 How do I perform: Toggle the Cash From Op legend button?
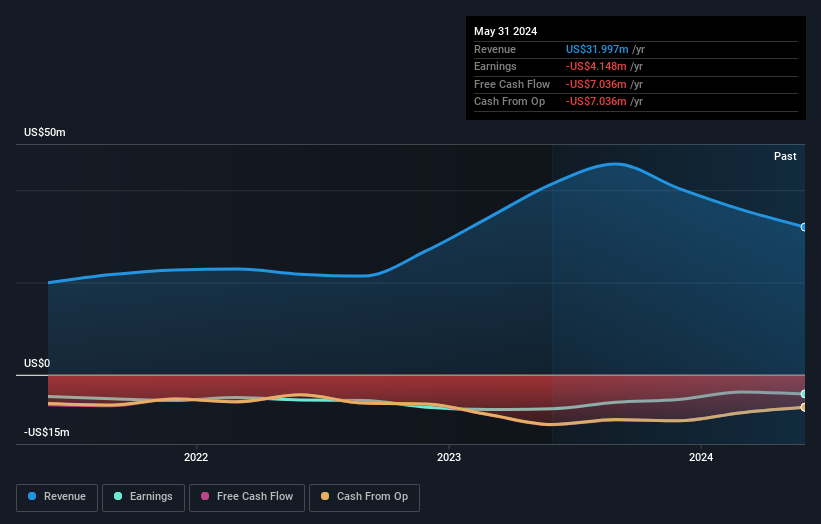364,497
